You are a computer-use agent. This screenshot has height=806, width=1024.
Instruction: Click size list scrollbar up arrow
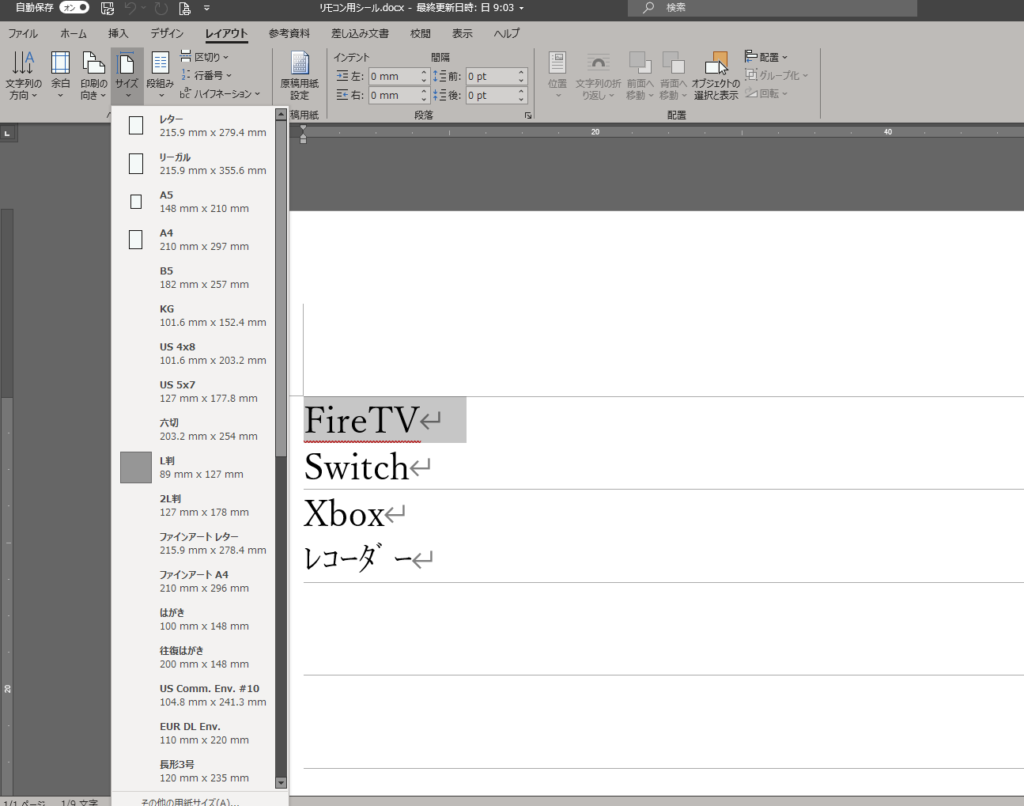[281, 114]
